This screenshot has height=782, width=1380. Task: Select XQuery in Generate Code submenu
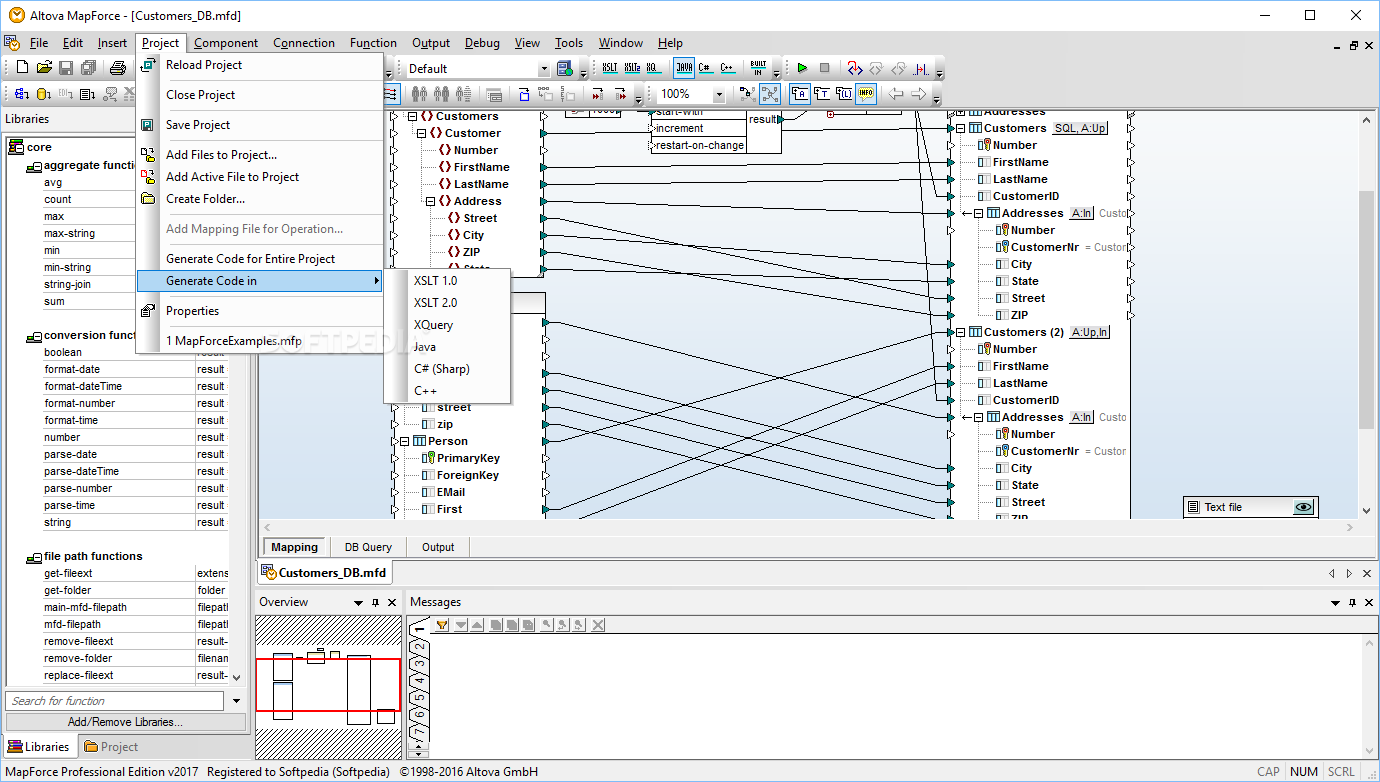[447, 325]
